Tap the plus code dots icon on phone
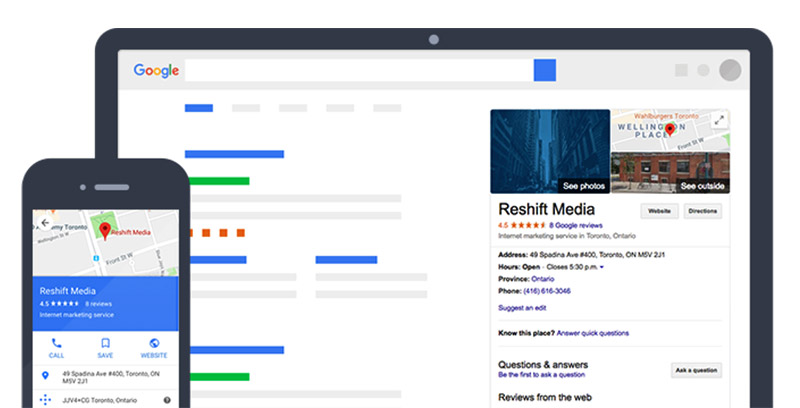Image resolution: width=800 pixels, height=408 pixels. 45,400
